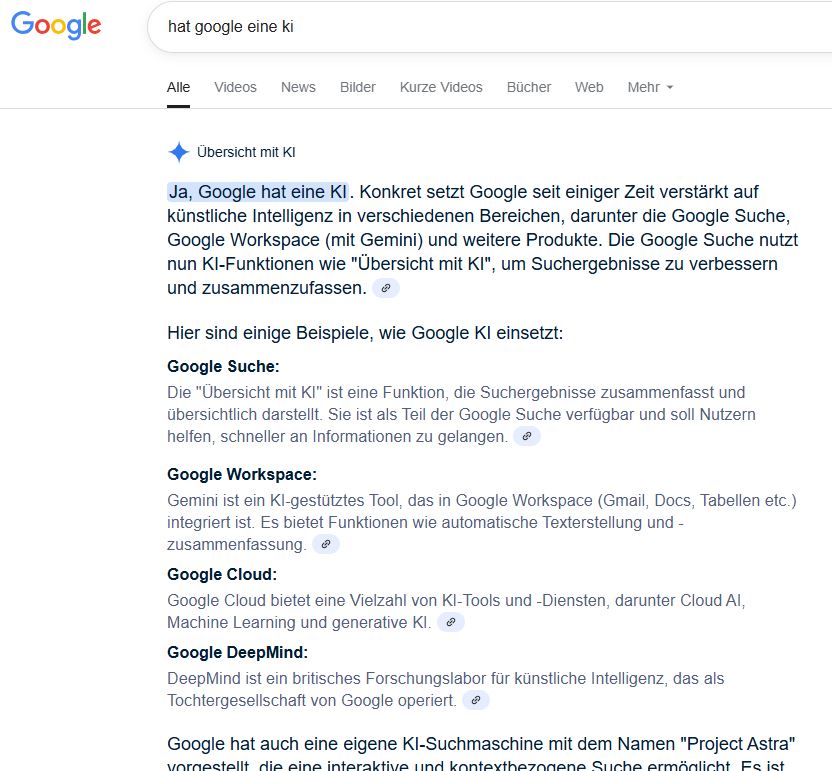Select the Web results tab
Image resolution: width=832 pixels, height=771 pixels.
click(x=589, y=87)
